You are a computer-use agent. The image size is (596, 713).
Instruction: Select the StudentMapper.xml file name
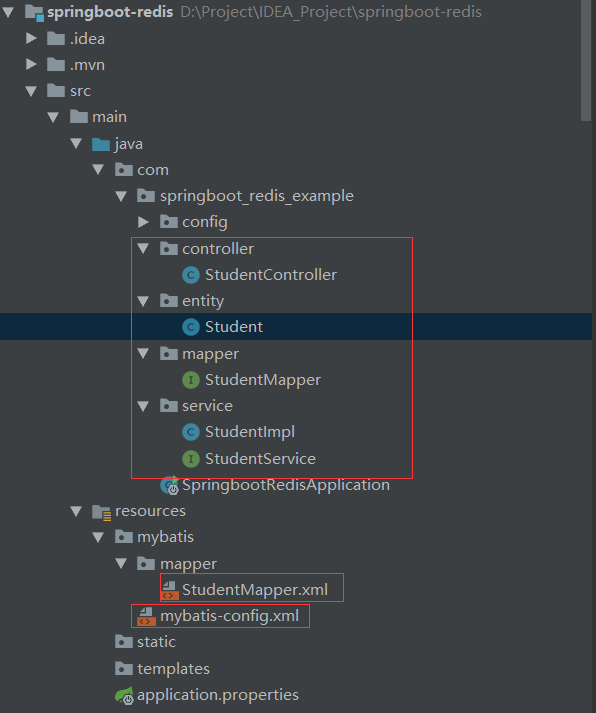[255, 590]
